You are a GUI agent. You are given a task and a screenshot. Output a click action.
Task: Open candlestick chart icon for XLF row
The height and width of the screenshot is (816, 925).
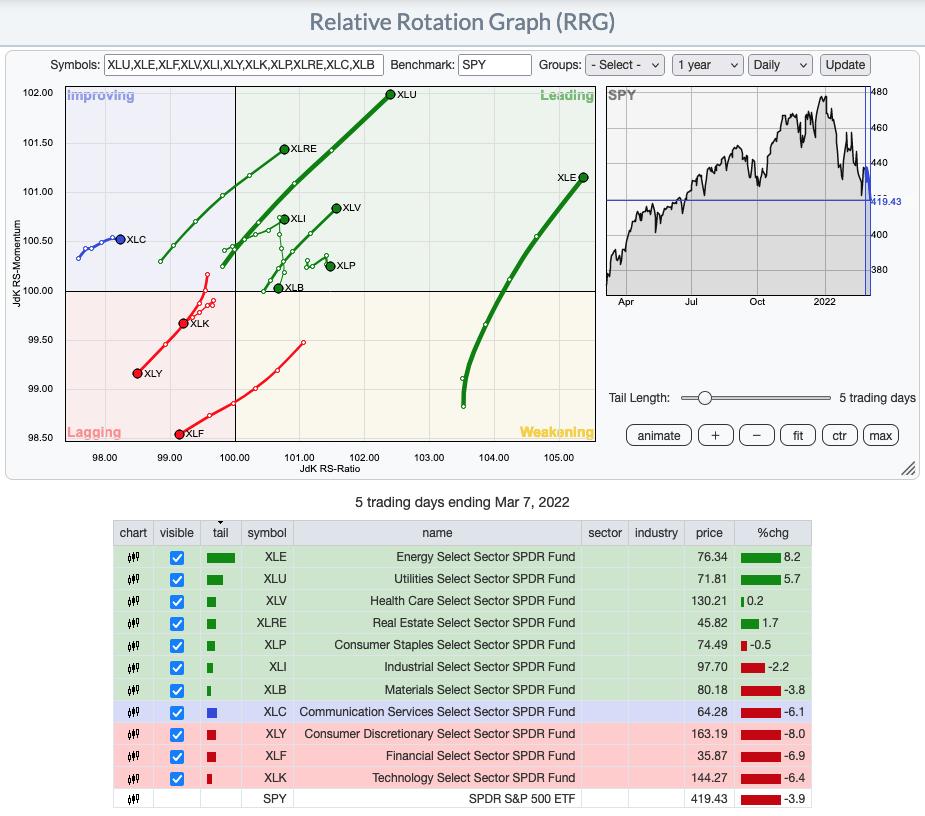[133, 756]
